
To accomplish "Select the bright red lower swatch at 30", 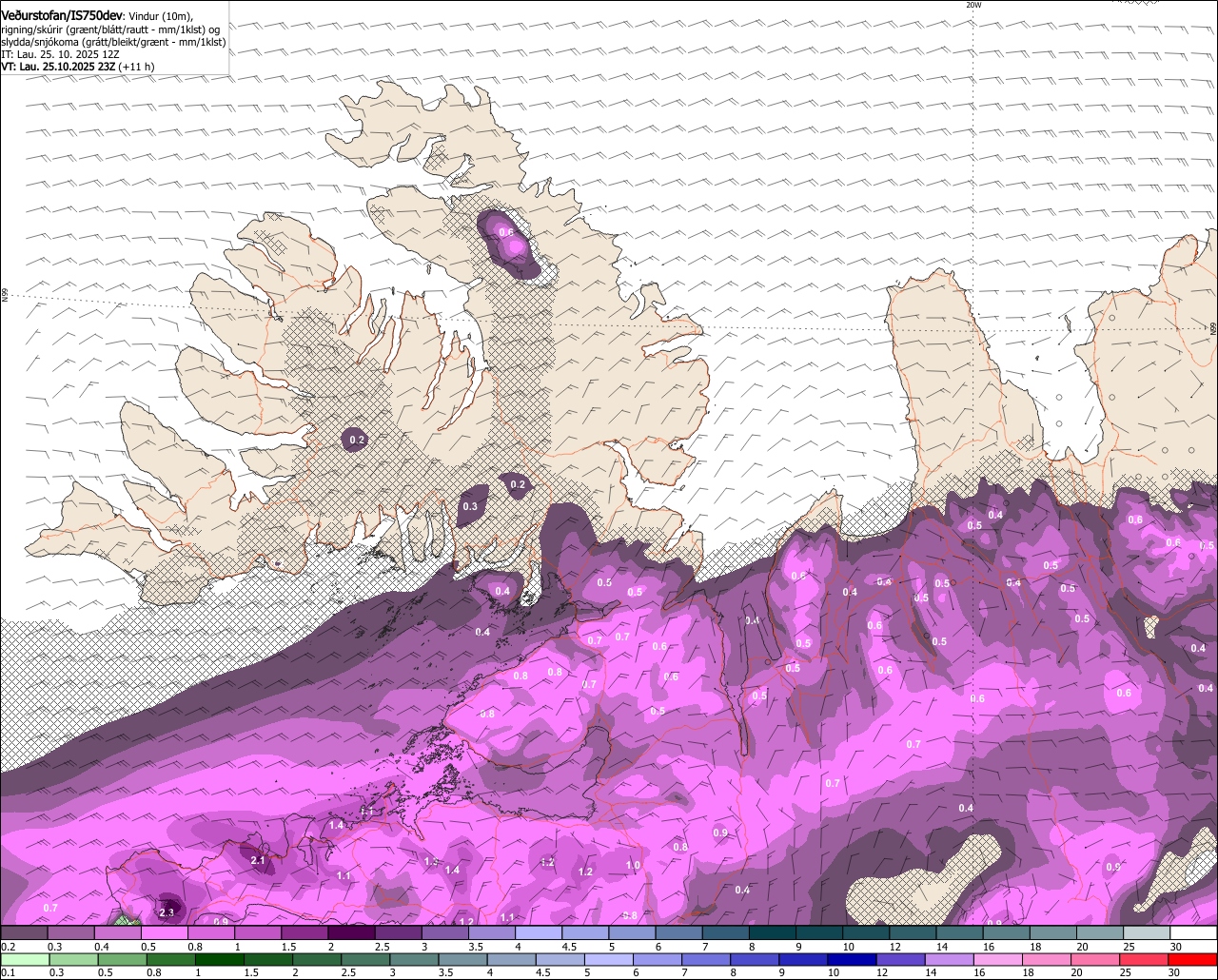I will (1192, 959).
